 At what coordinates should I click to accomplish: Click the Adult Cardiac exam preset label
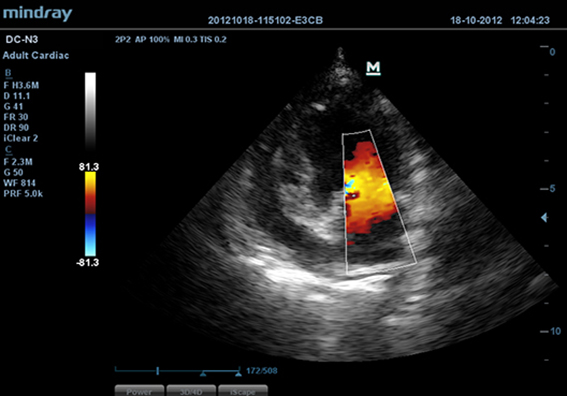(x=35, y=55)
